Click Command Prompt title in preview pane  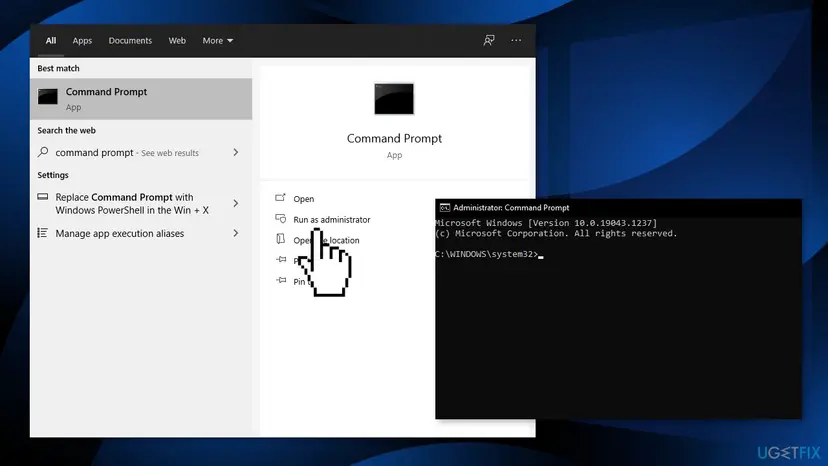tap(394, 138)
